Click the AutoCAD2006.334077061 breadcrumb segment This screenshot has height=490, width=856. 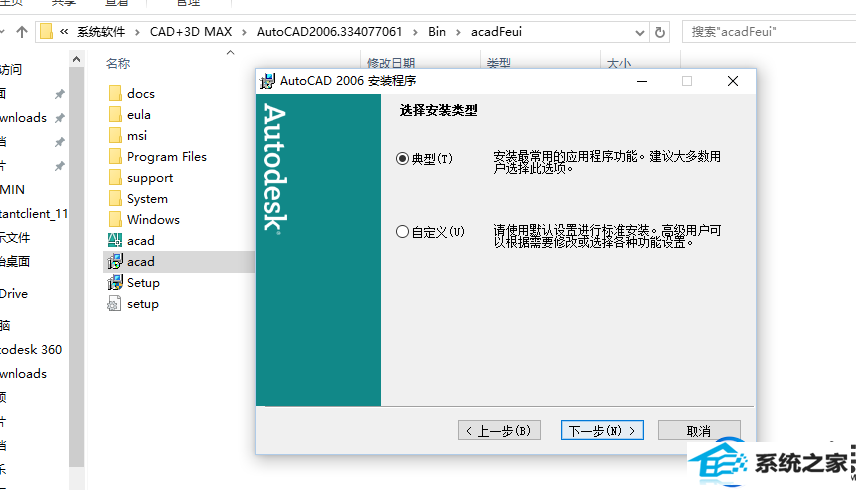click(x=329, y=32)
